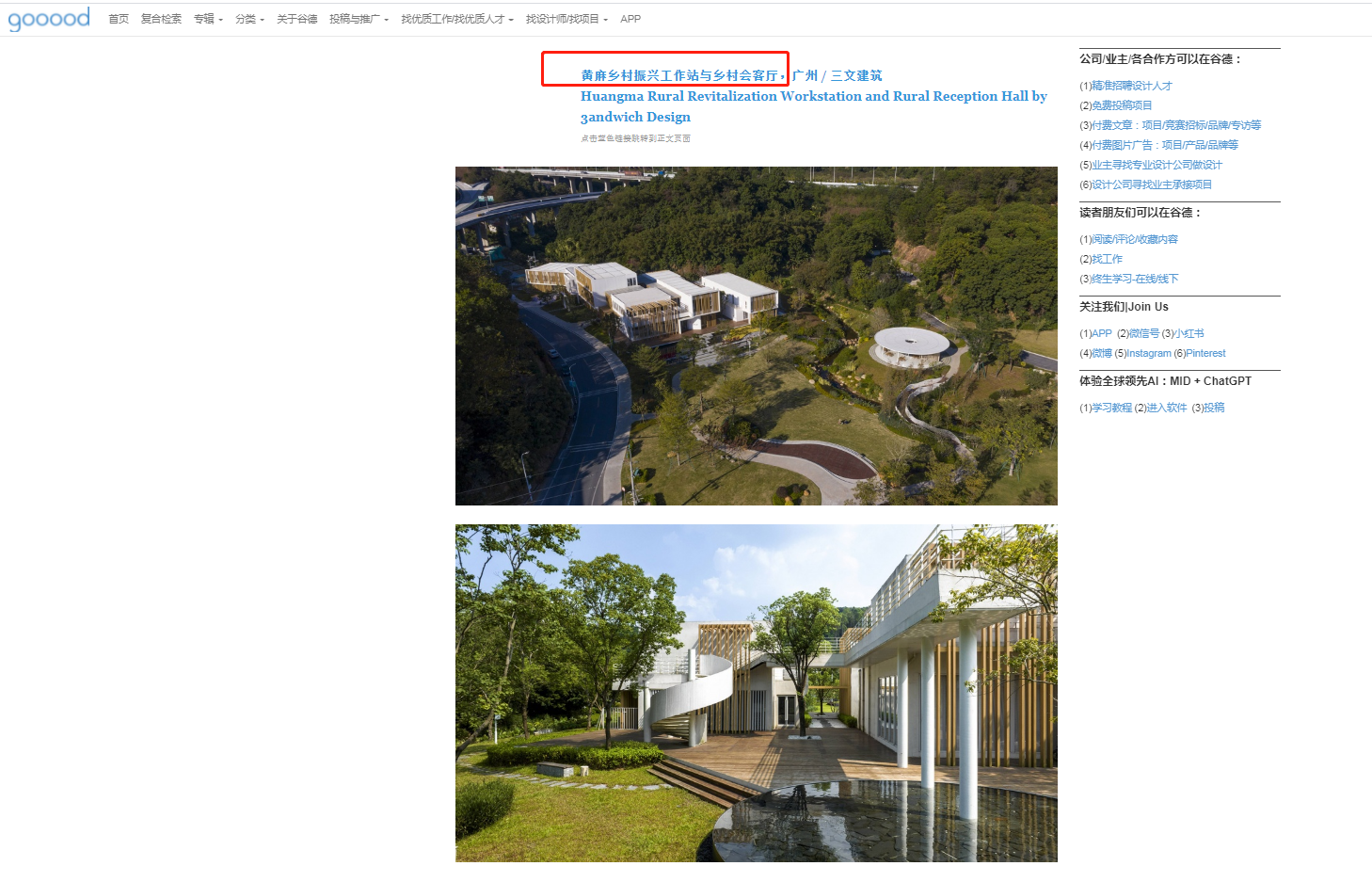
Task: Open the 首页 home menu item
Action: [x=119, y=19]
